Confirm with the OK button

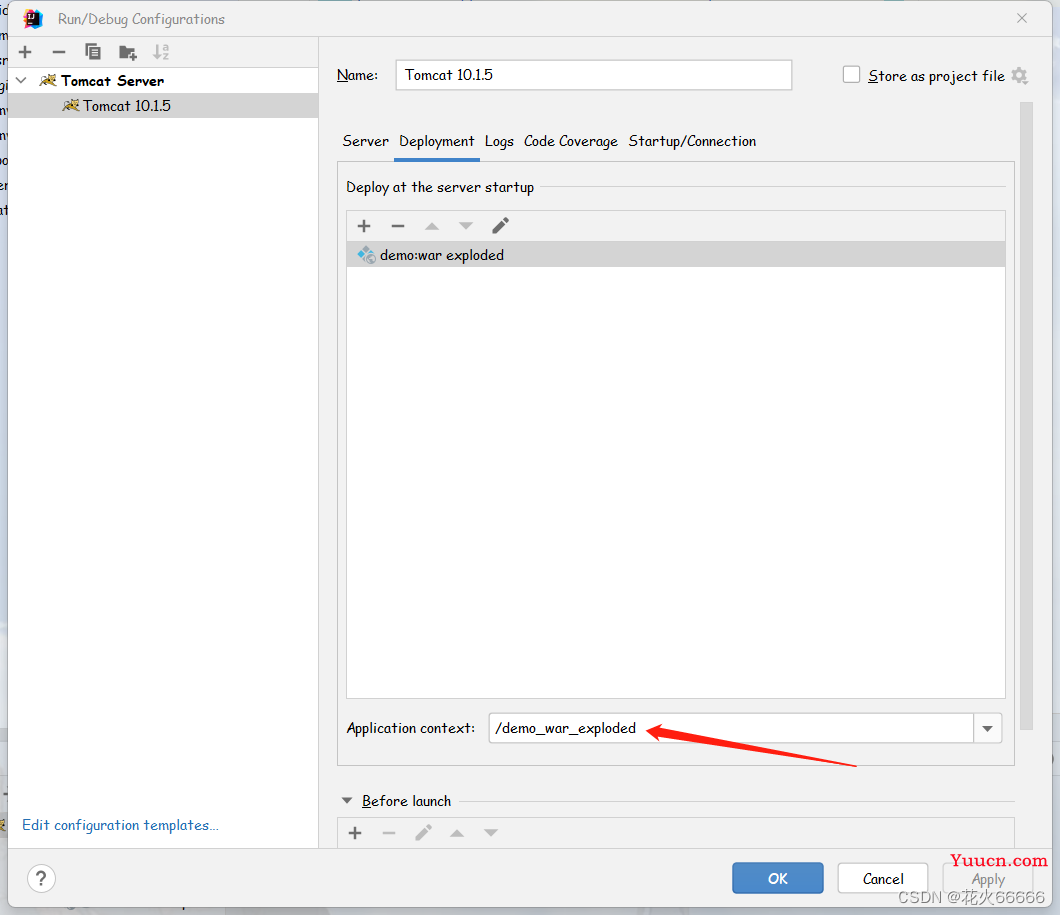777,879
